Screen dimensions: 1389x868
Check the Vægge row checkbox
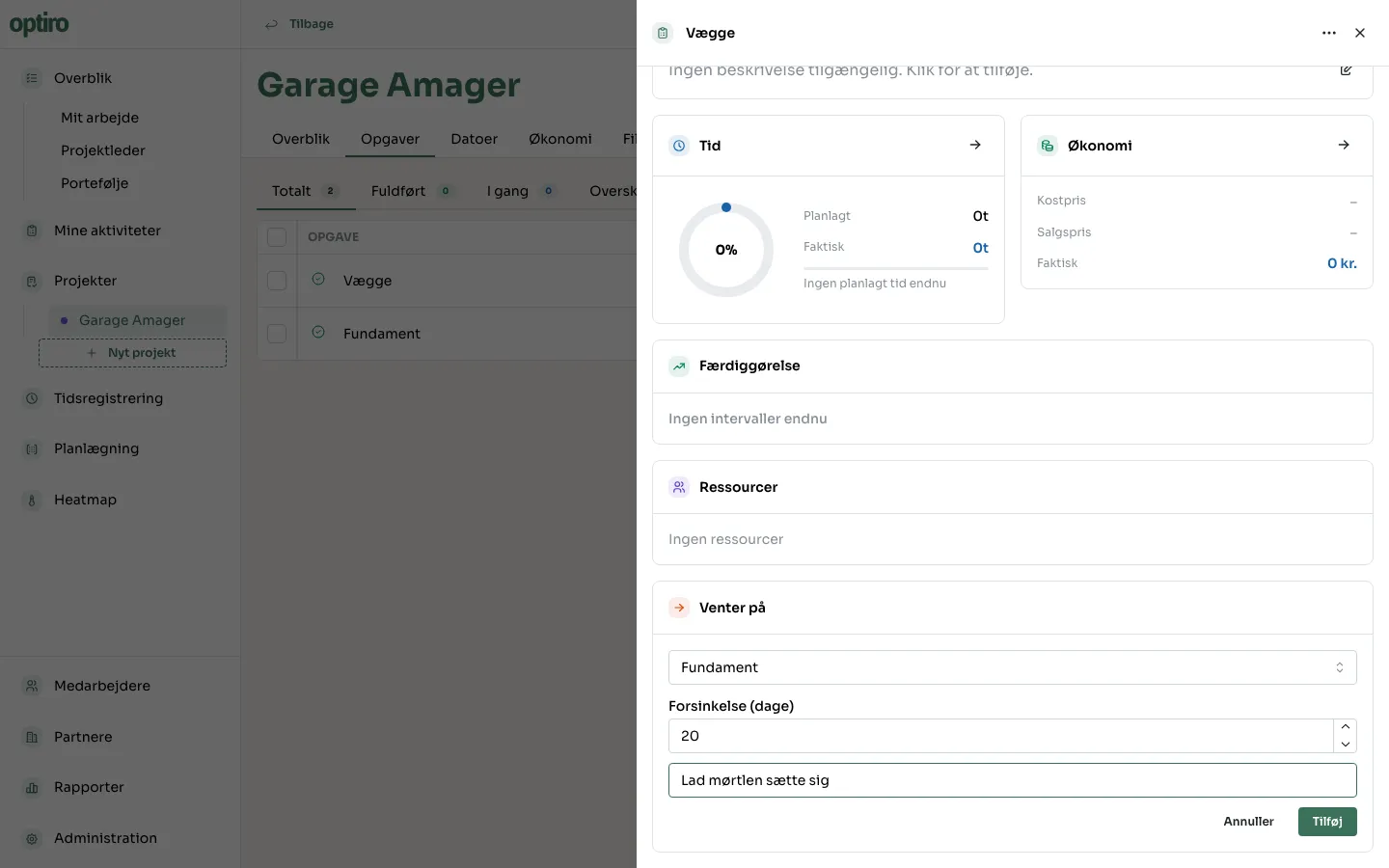(x=277, y=280)
